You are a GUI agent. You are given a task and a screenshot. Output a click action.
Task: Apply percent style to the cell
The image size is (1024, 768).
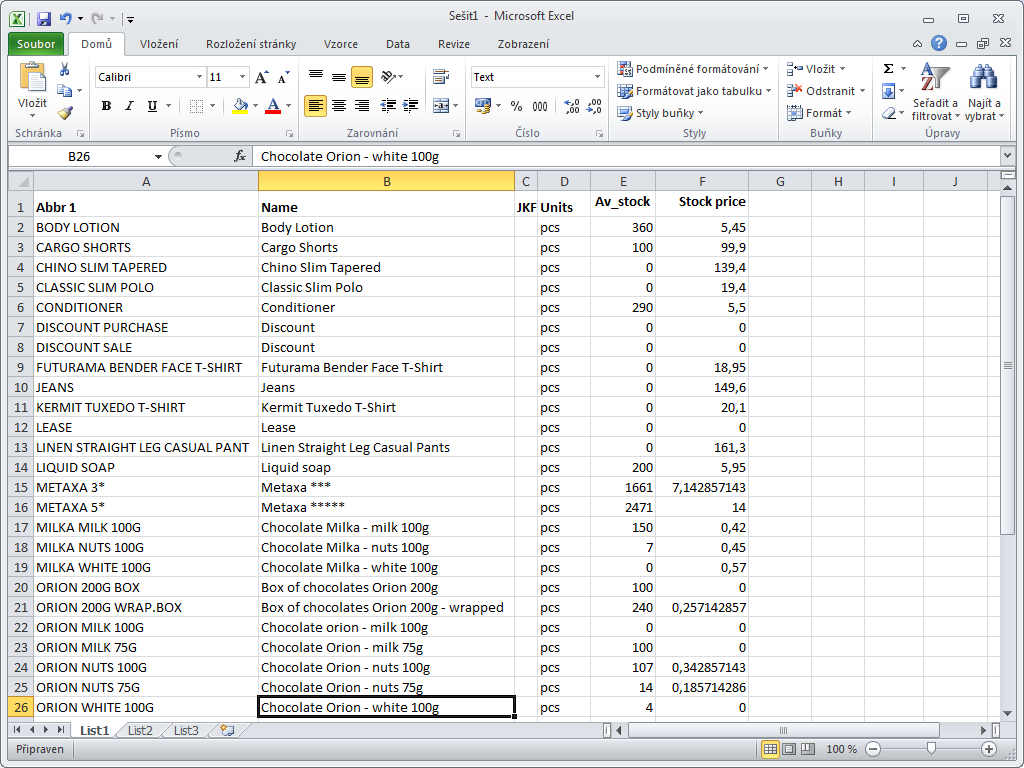pyautogui.click(x=516, y=106)
